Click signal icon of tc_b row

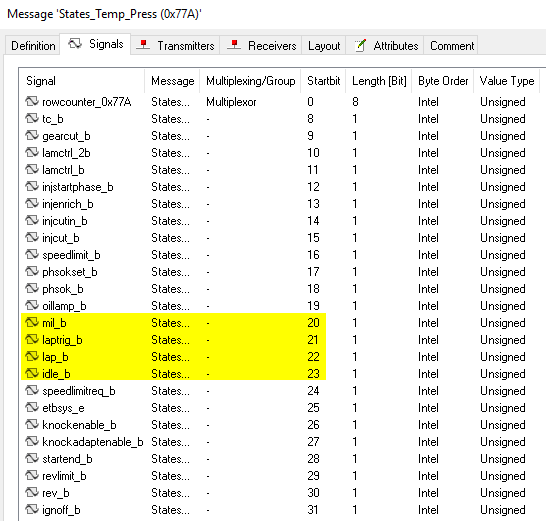[x=32, y=118]
